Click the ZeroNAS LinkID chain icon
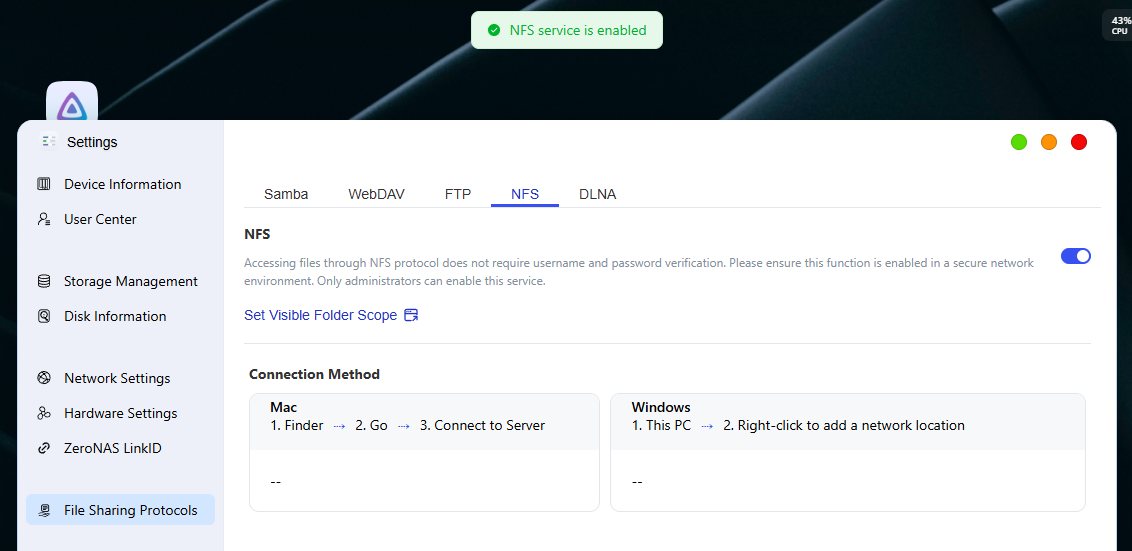This screenshot has height=551, width=1132. [x=44, y=448]
